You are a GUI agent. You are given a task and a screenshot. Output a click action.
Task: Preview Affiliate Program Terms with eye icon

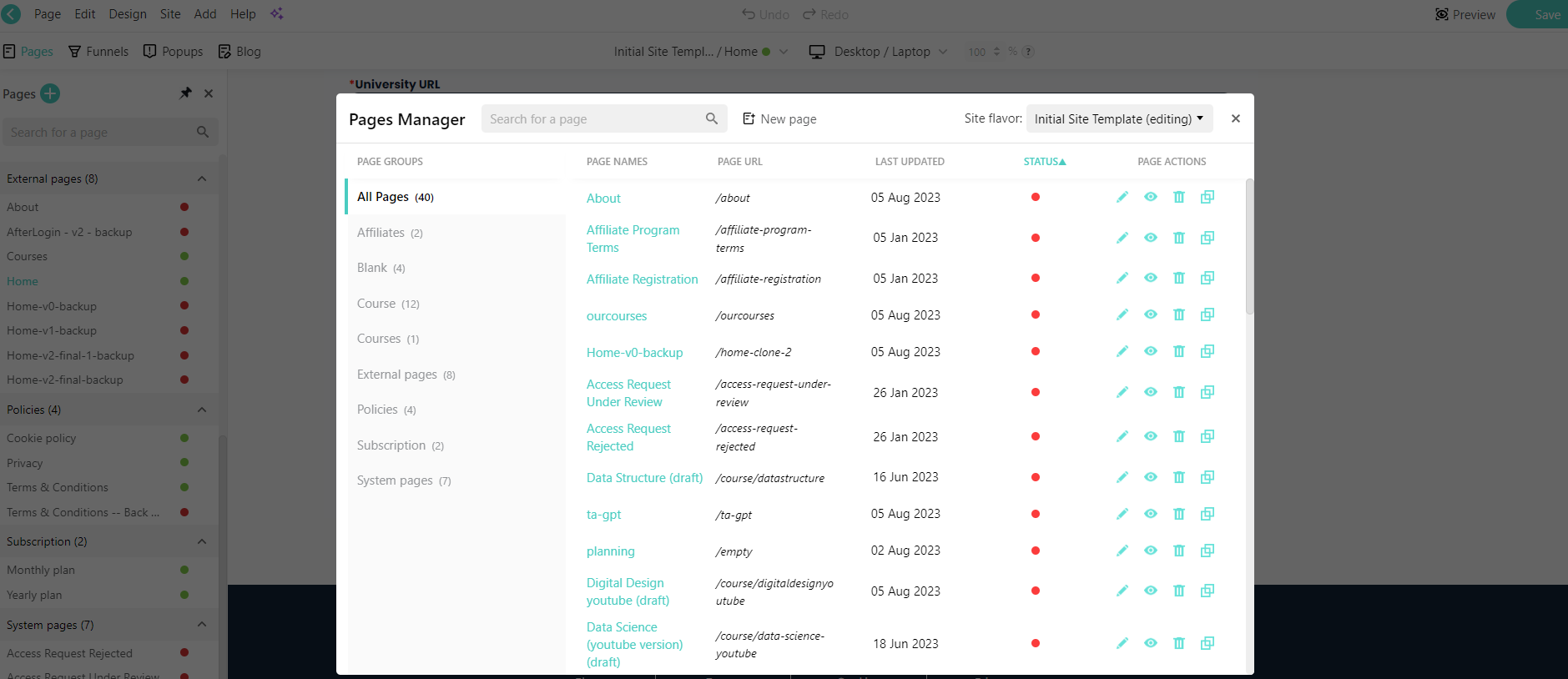click(x=1151, y=238)
